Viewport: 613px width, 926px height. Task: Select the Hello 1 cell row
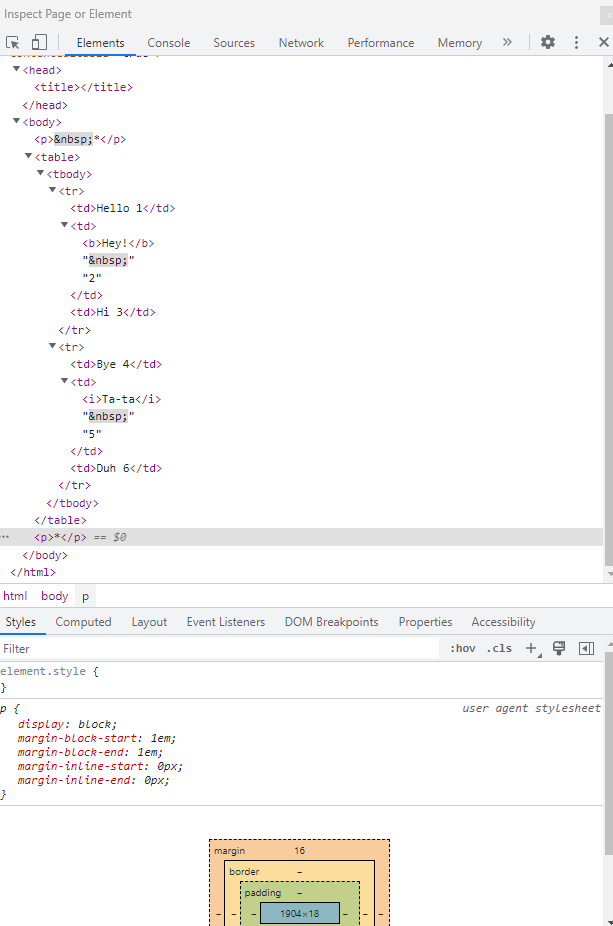[x=123, y=208]
